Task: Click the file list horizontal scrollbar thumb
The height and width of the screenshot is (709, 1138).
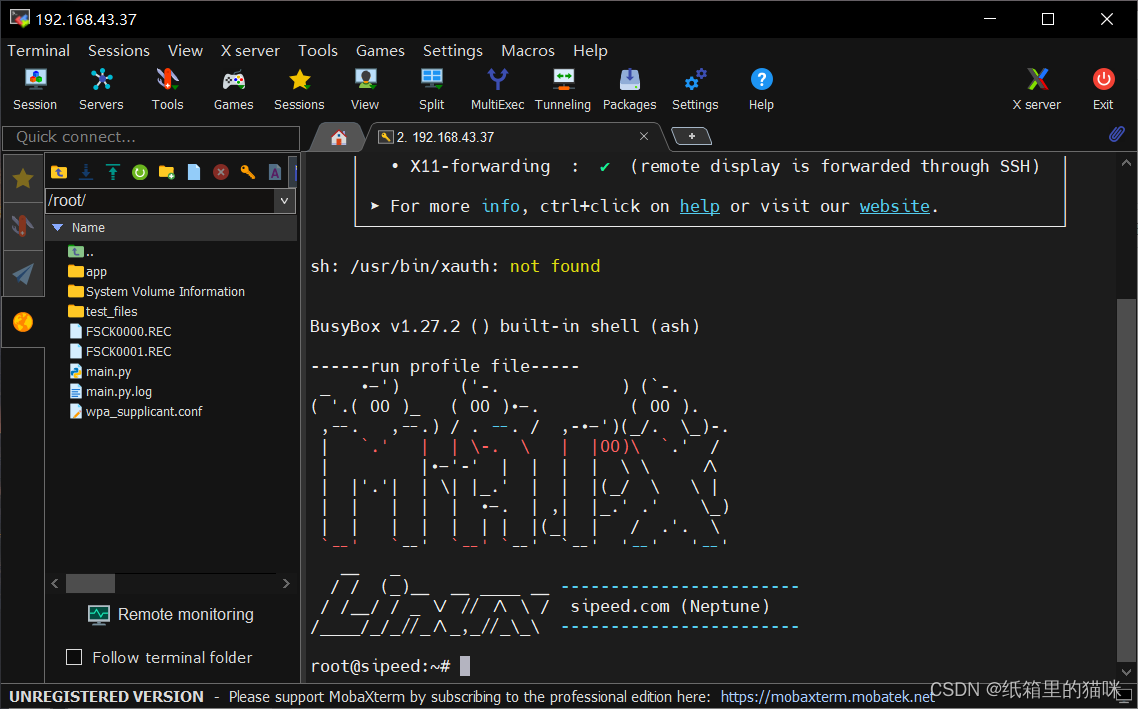Action: coord(90,583)
